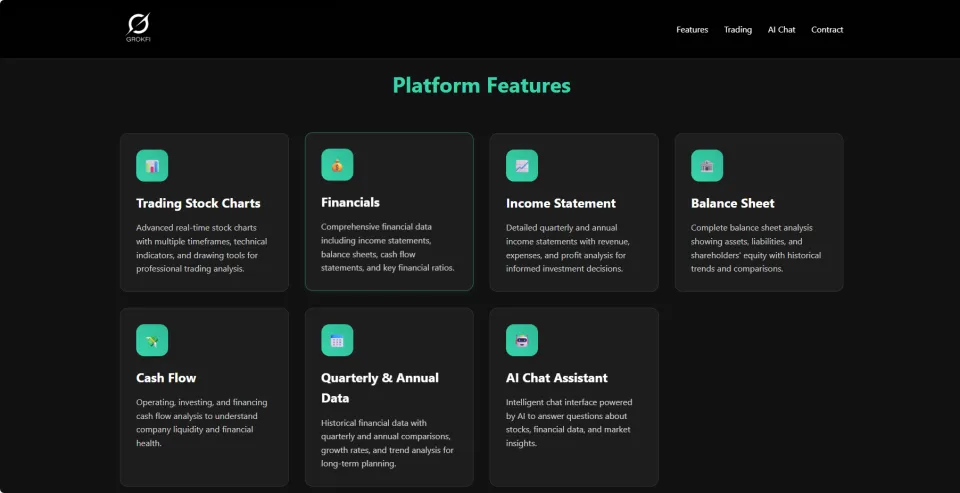
Task: Click the Financials money bag icon
Action: click(x=337, y=165)
